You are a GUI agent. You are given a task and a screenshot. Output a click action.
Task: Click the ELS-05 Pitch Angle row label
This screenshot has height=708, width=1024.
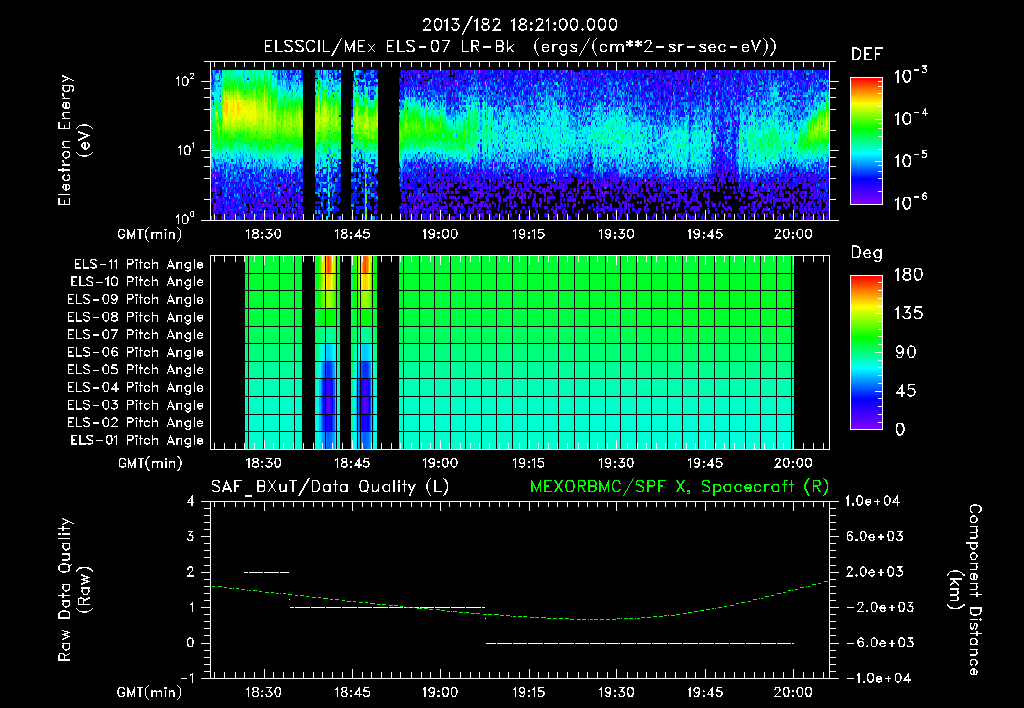[135, 370]
